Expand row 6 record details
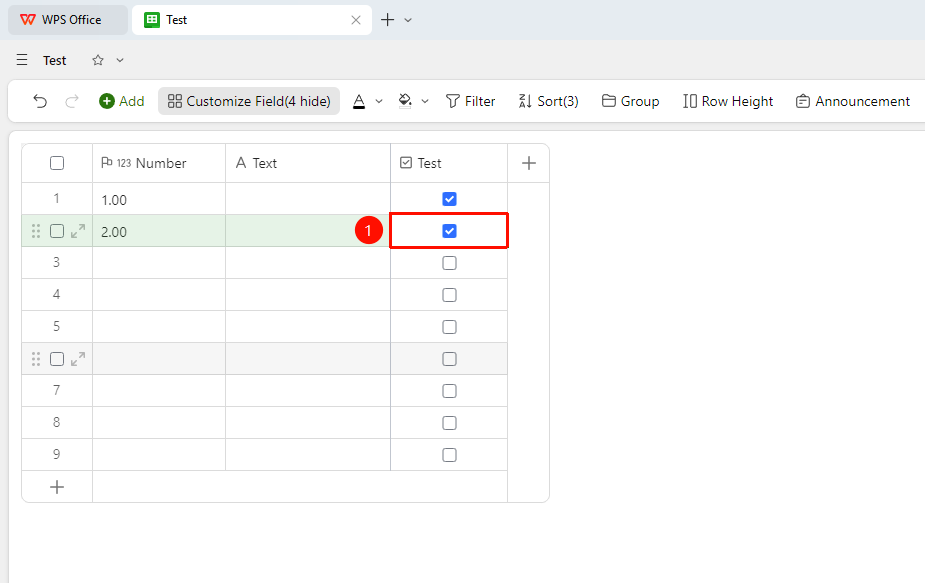This screenshot has width=925, height=583. (x=78, y=359)
